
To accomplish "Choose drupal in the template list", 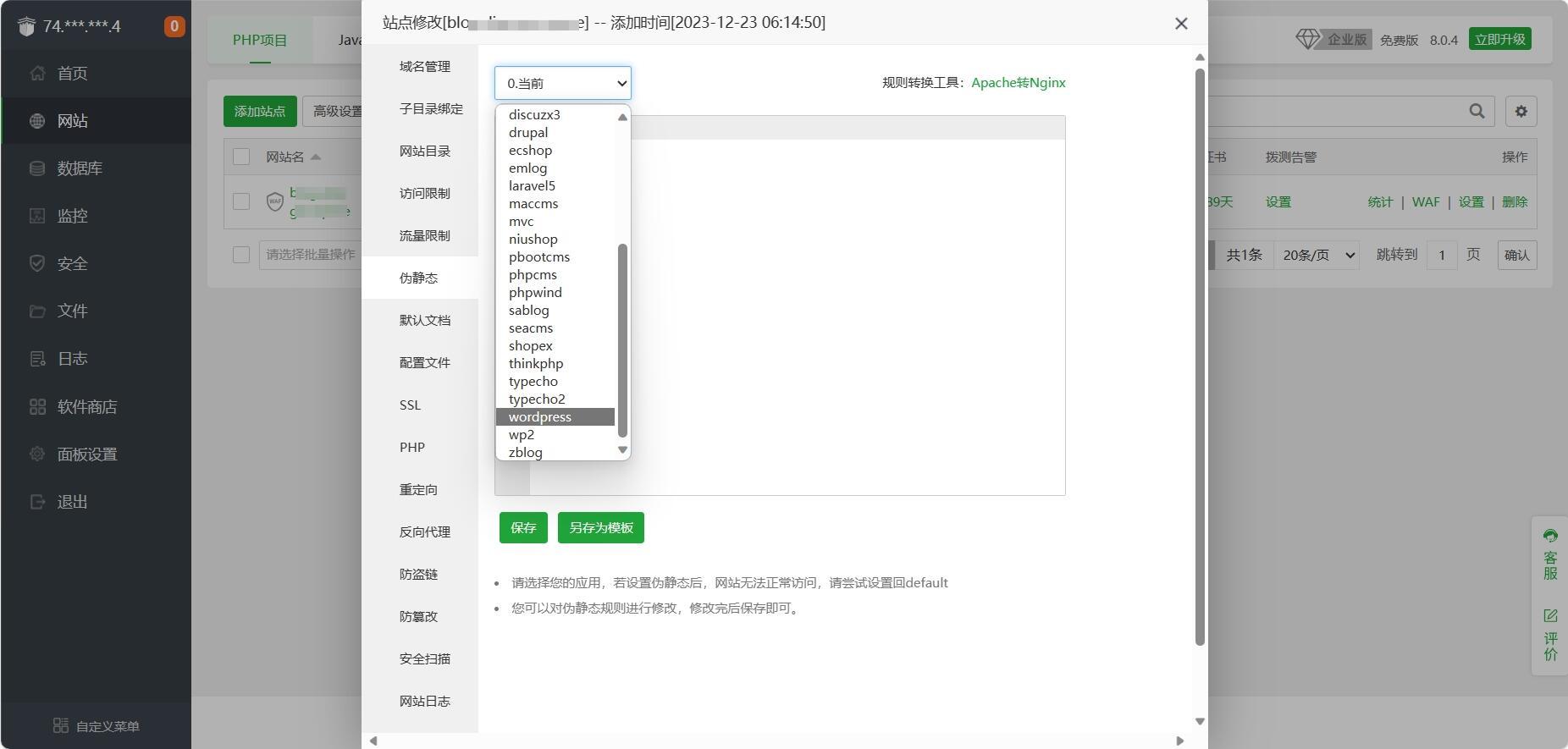I will (555, 132).
